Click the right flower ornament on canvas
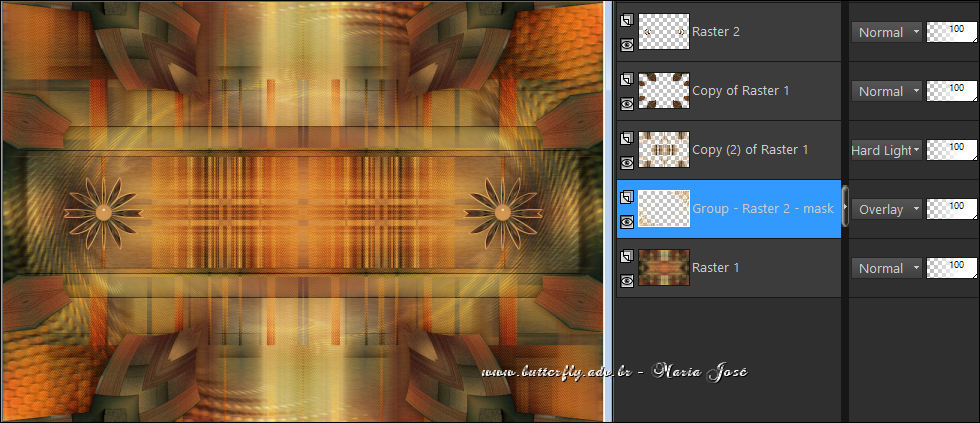 click(x=503, y=214)
